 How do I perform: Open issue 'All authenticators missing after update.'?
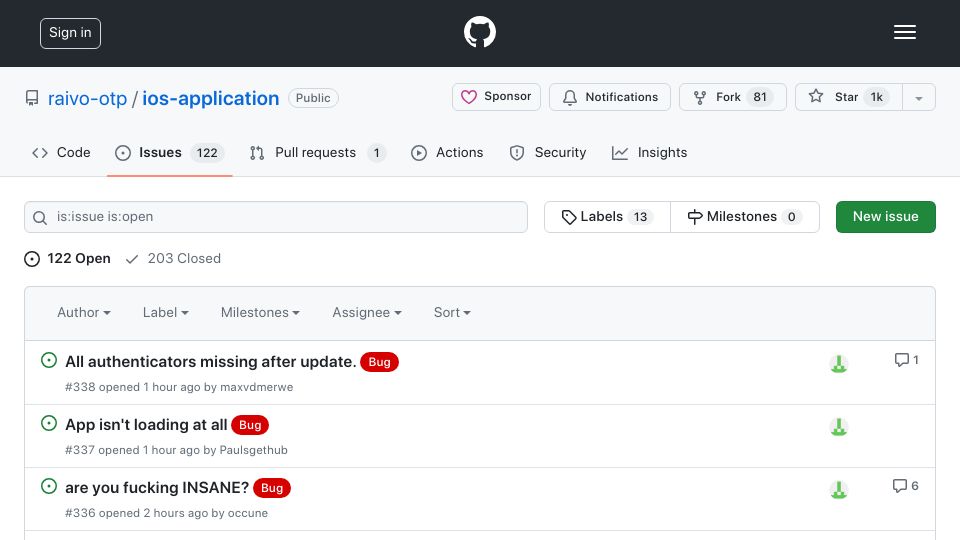pos(211,362)
